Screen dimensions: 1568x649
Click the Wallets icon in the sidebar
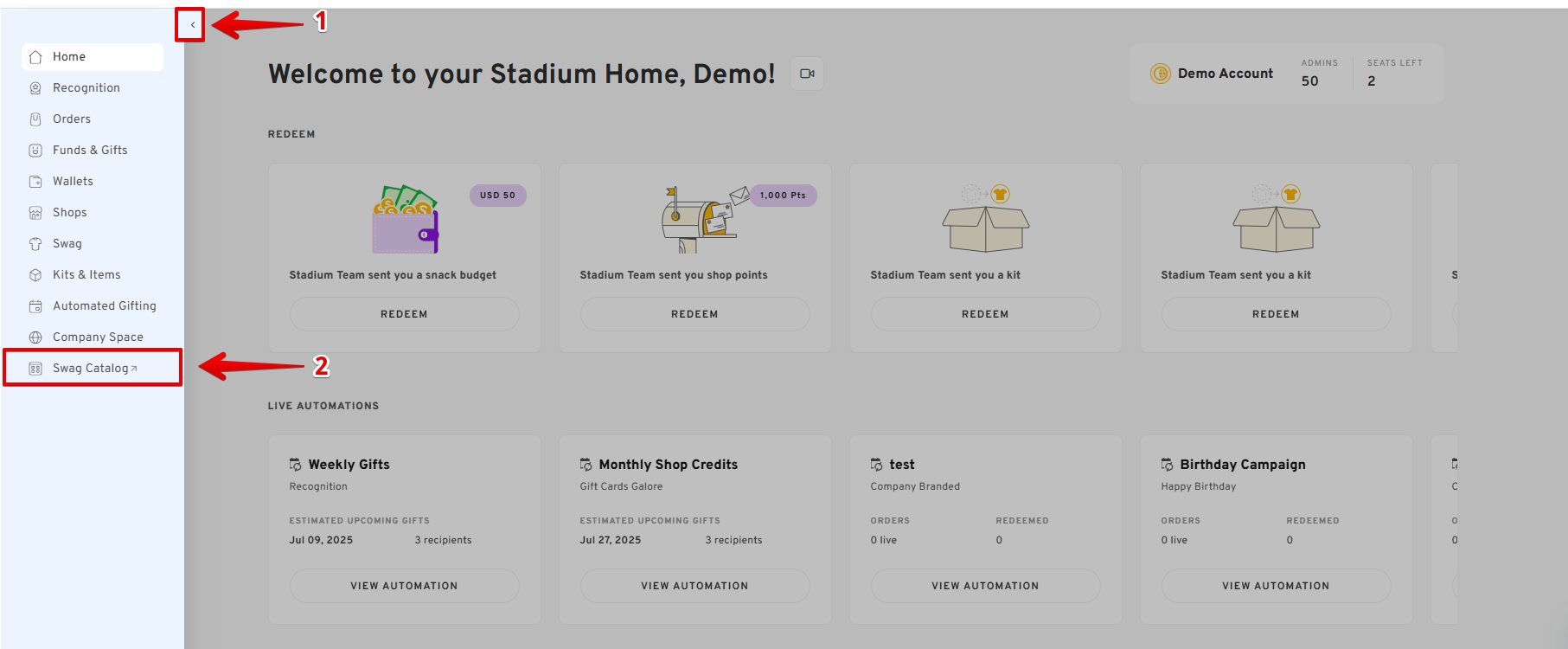pos(35,182)
